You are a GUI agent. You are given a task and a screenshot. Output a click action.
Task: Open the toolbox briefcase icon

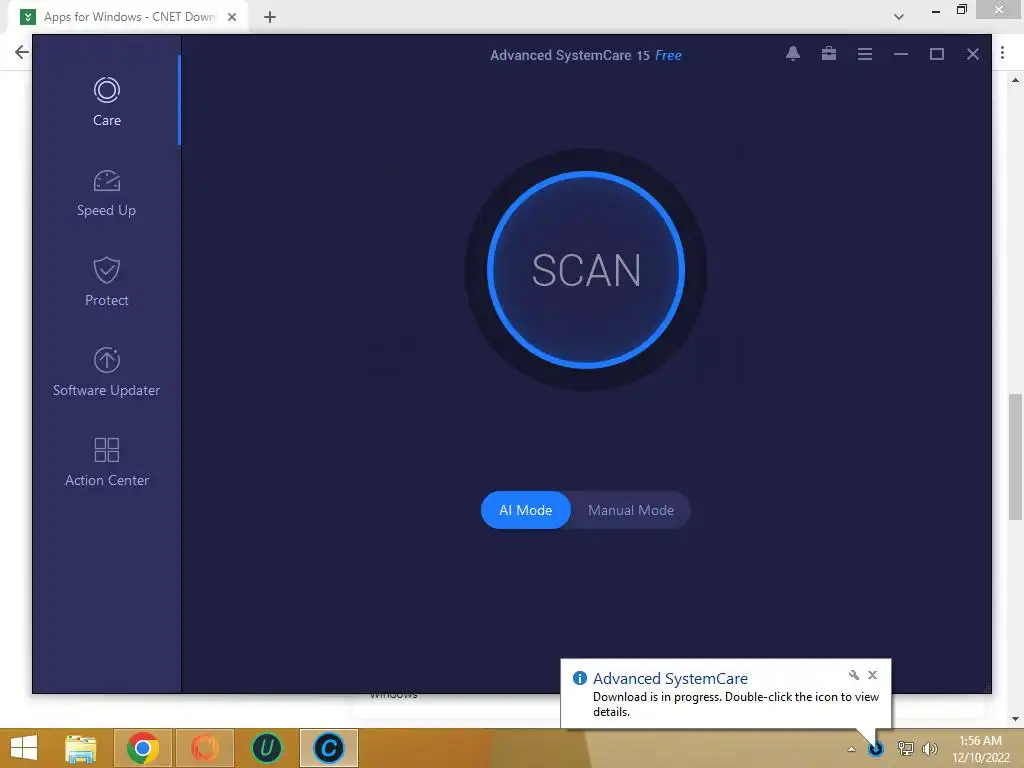click(829, 54)
